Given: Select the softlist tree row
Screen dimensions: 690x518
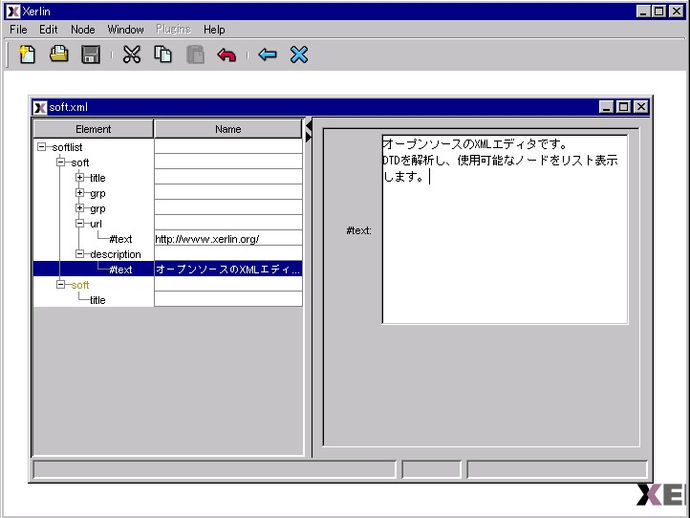Looking at the screenshot, I should [67, 147].
